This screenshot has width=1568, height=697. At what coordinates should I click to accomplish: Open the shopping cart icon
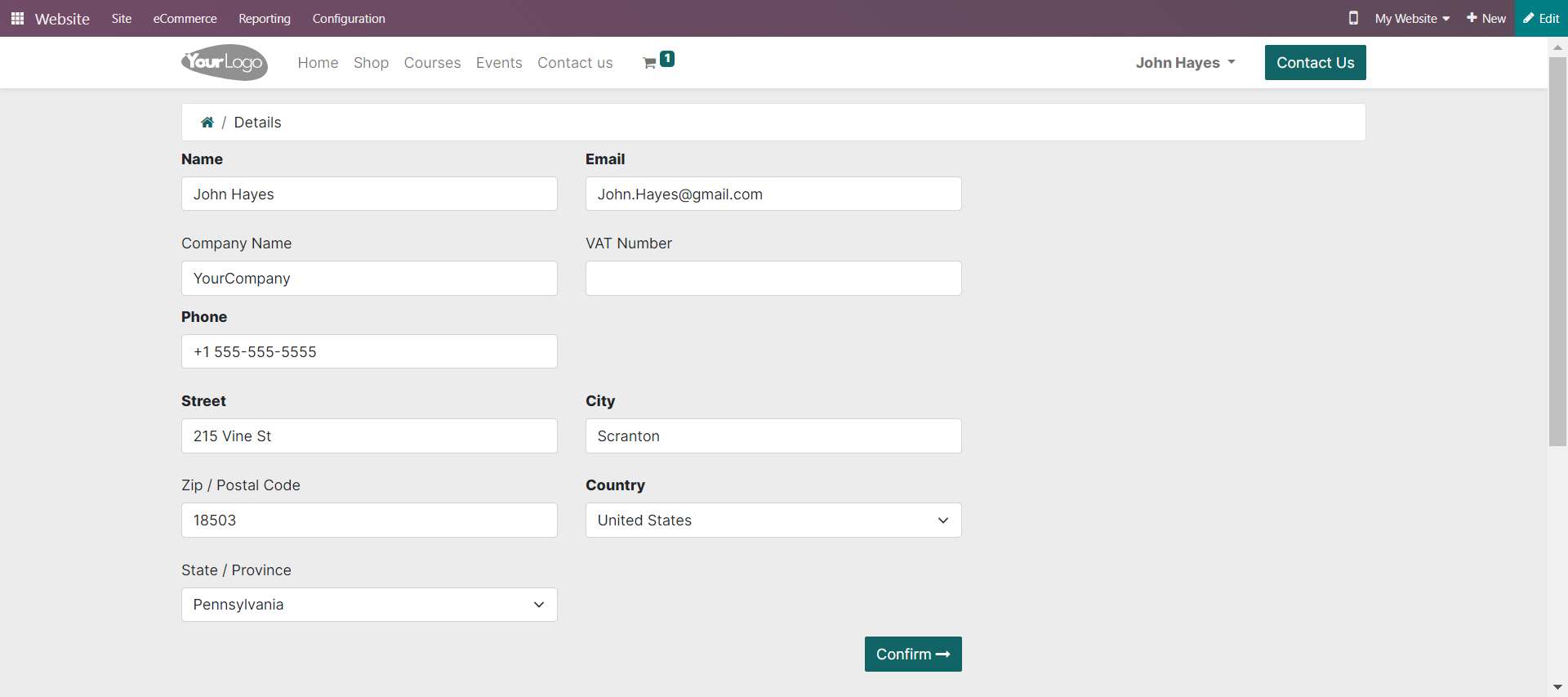point(649,63)
